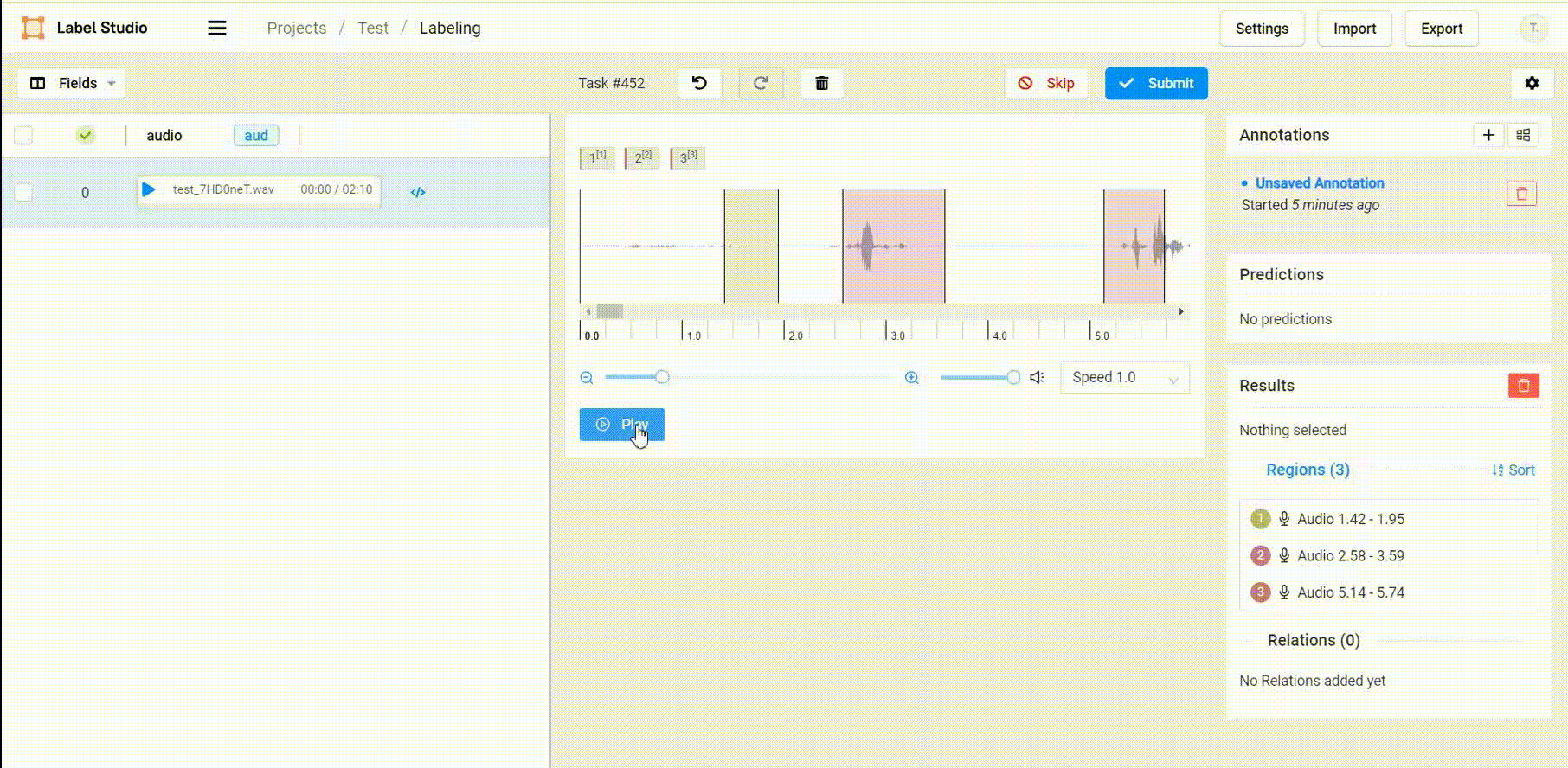Click the audio column header
Viewport: 1568px width, 768px height.
[164, 135]
